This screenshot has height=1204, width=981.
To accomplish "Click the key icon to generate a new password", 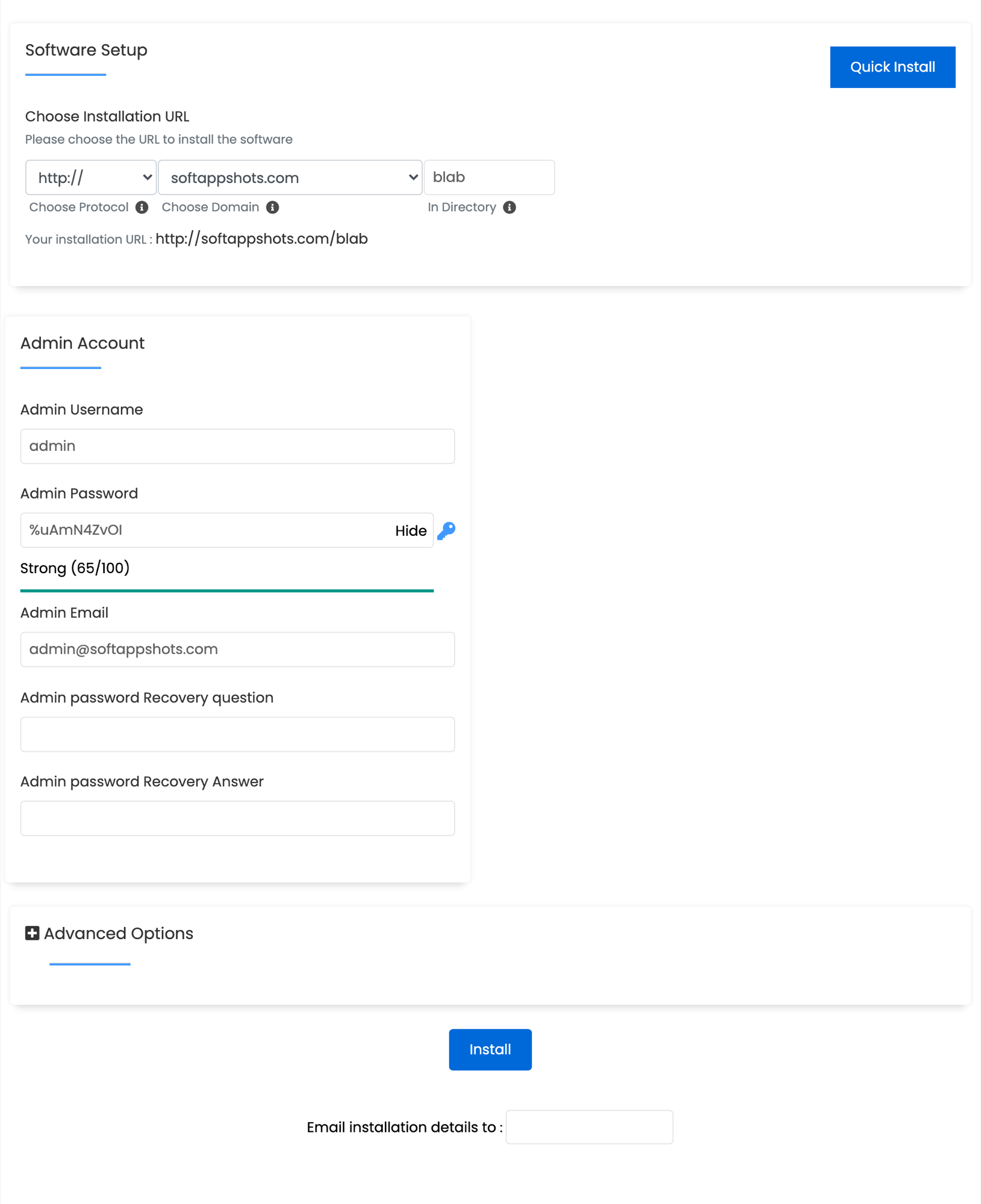I will coord(446,530).
